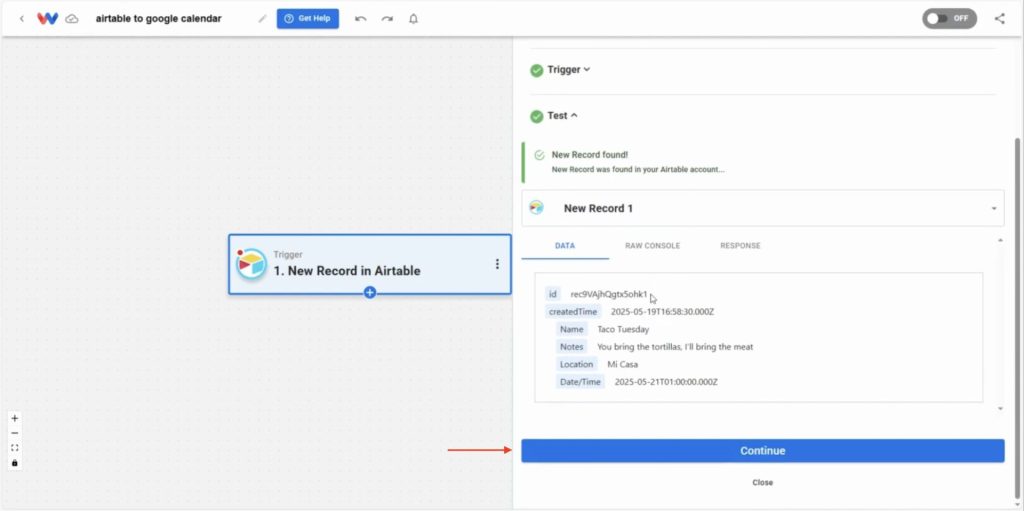Click the Continue button
Screen dimensions: 1024x511
coord(763,451)
